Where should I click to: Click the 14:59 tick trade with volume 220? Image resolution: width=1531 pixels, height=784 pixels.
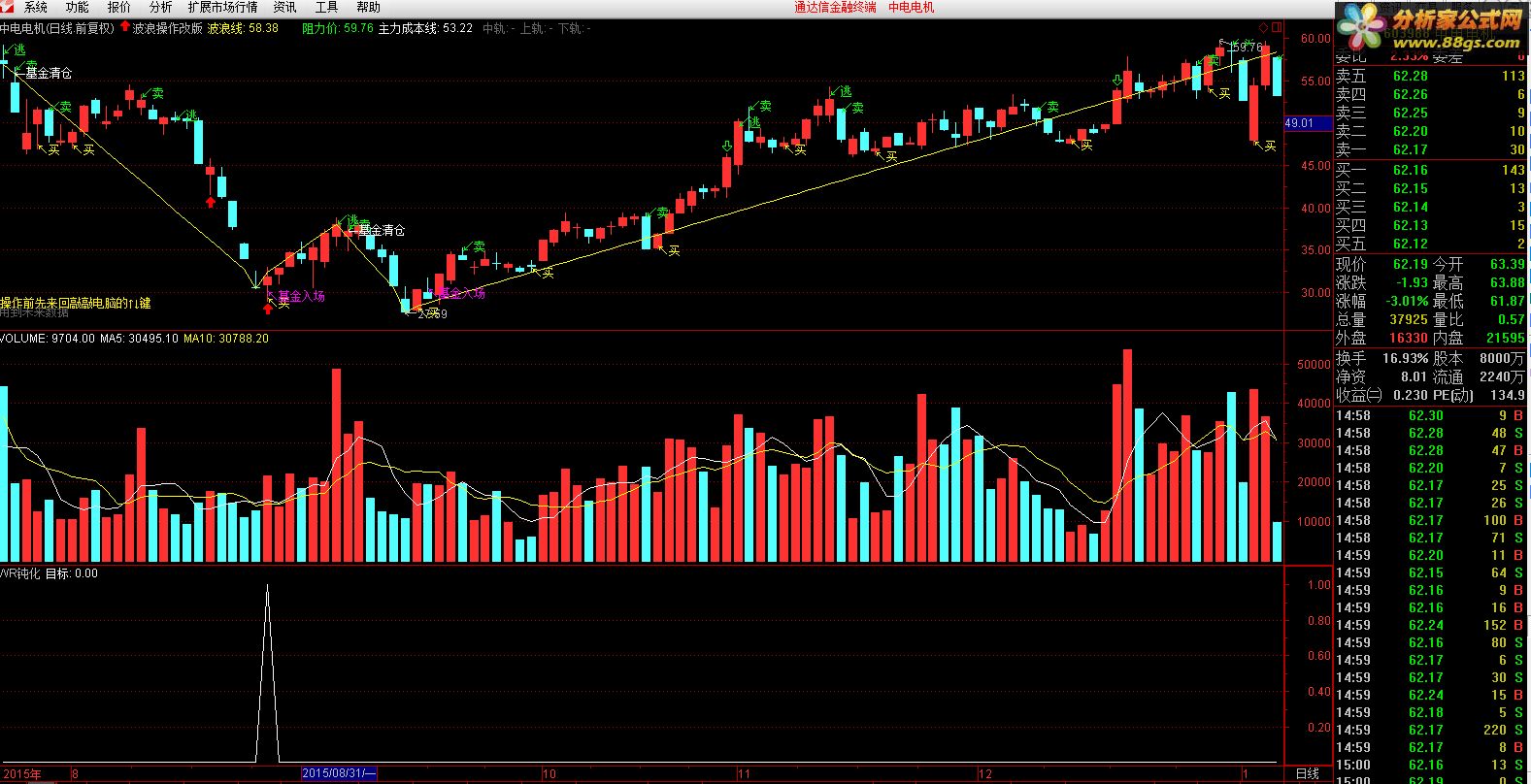1431,730
